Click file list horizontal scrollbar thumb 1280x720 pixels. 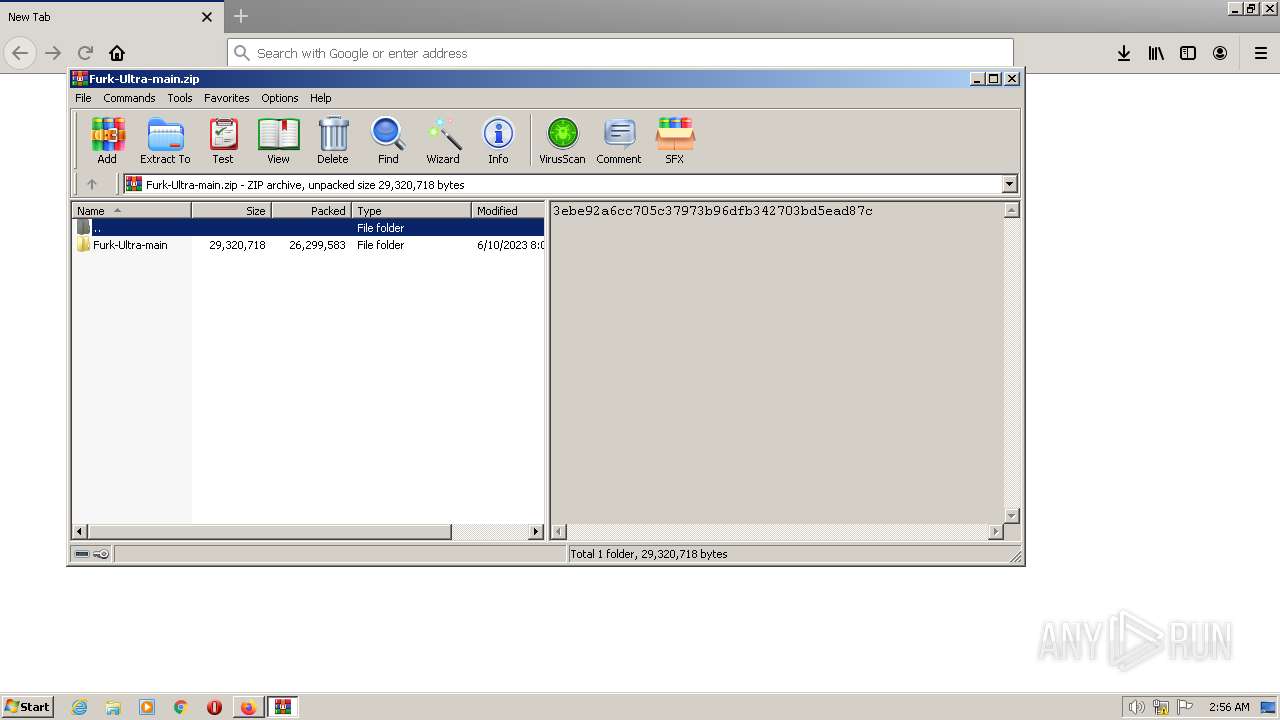pyautogui.click(x=270, y=532)
